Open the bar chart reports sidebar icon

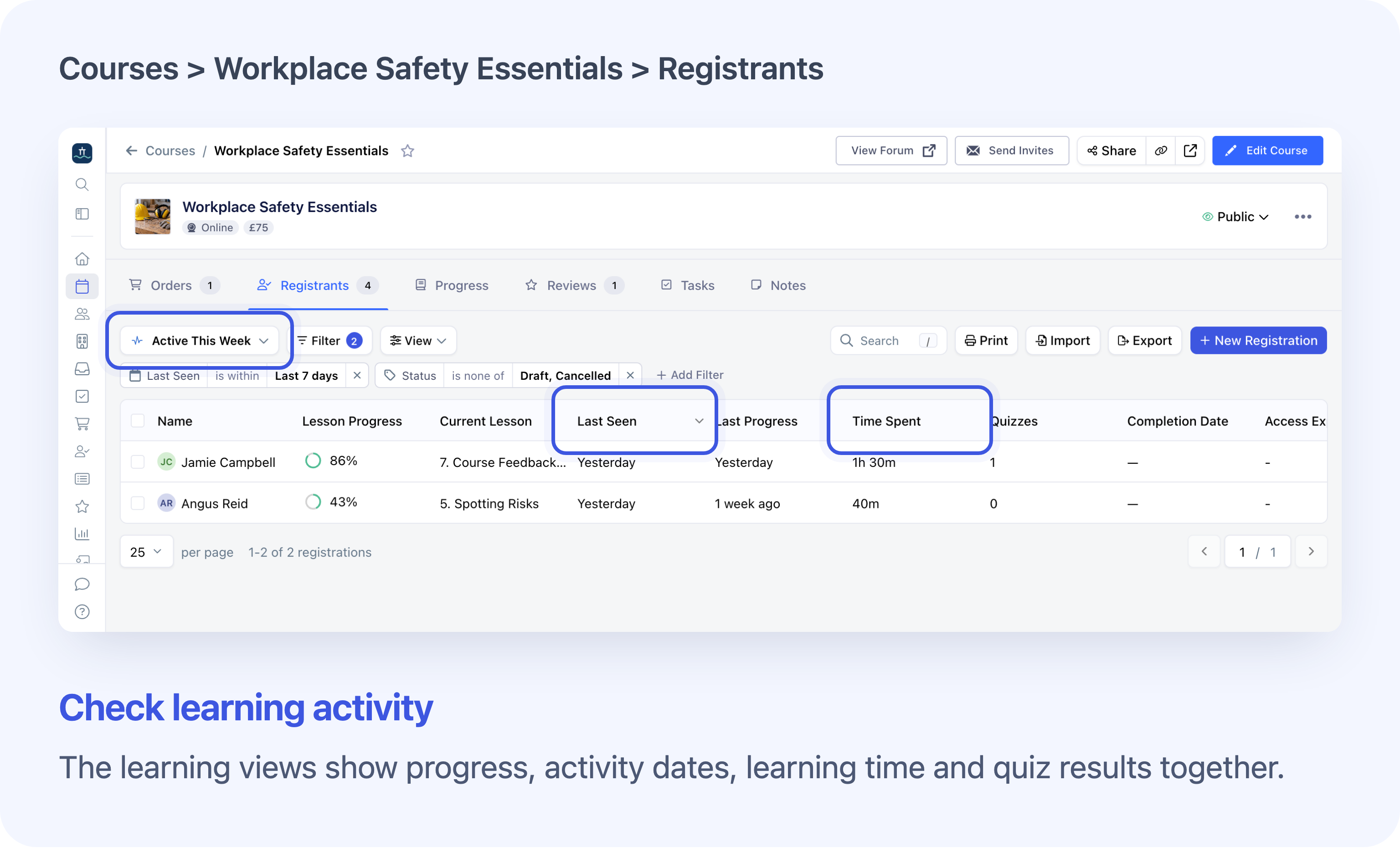pos(82,534)
